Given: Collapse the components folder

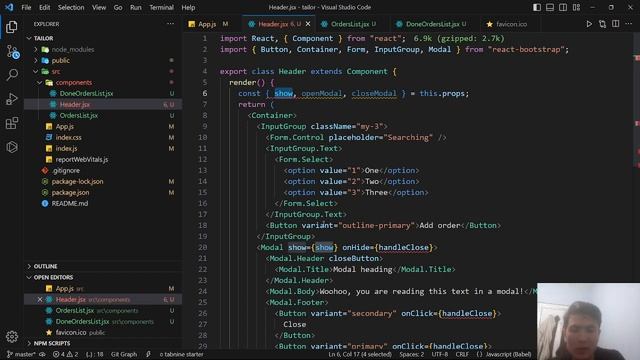Looking at the screenshot, I should [x=103, y=82].
